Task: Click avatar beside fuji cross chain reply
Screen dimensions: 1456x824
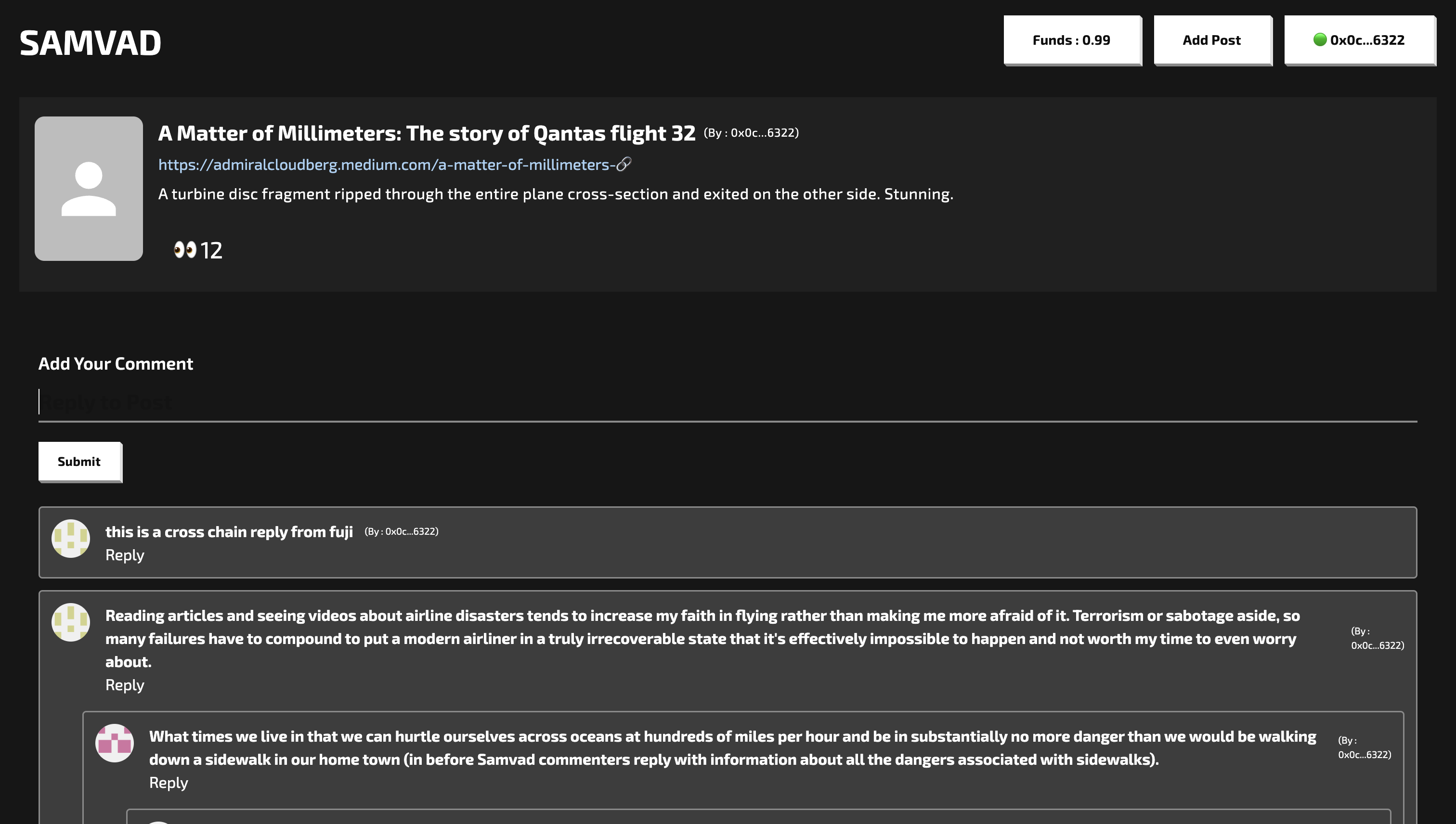Action: click(x=71, y=538)
